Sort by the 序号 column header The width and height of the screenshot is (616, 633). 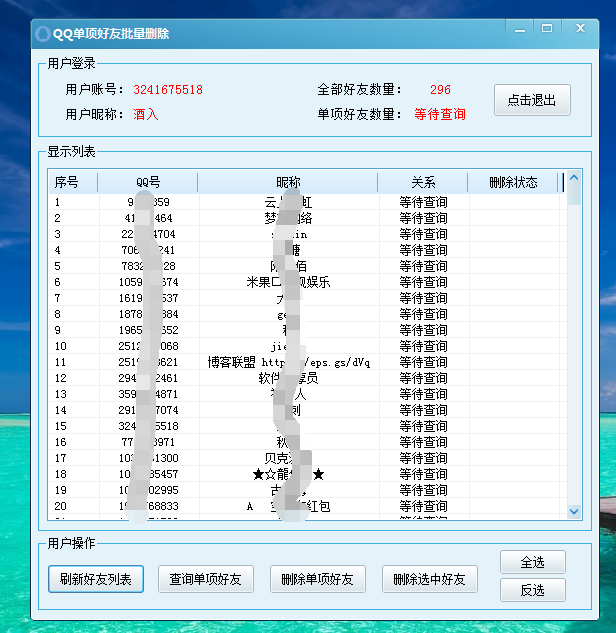(73, 182)
